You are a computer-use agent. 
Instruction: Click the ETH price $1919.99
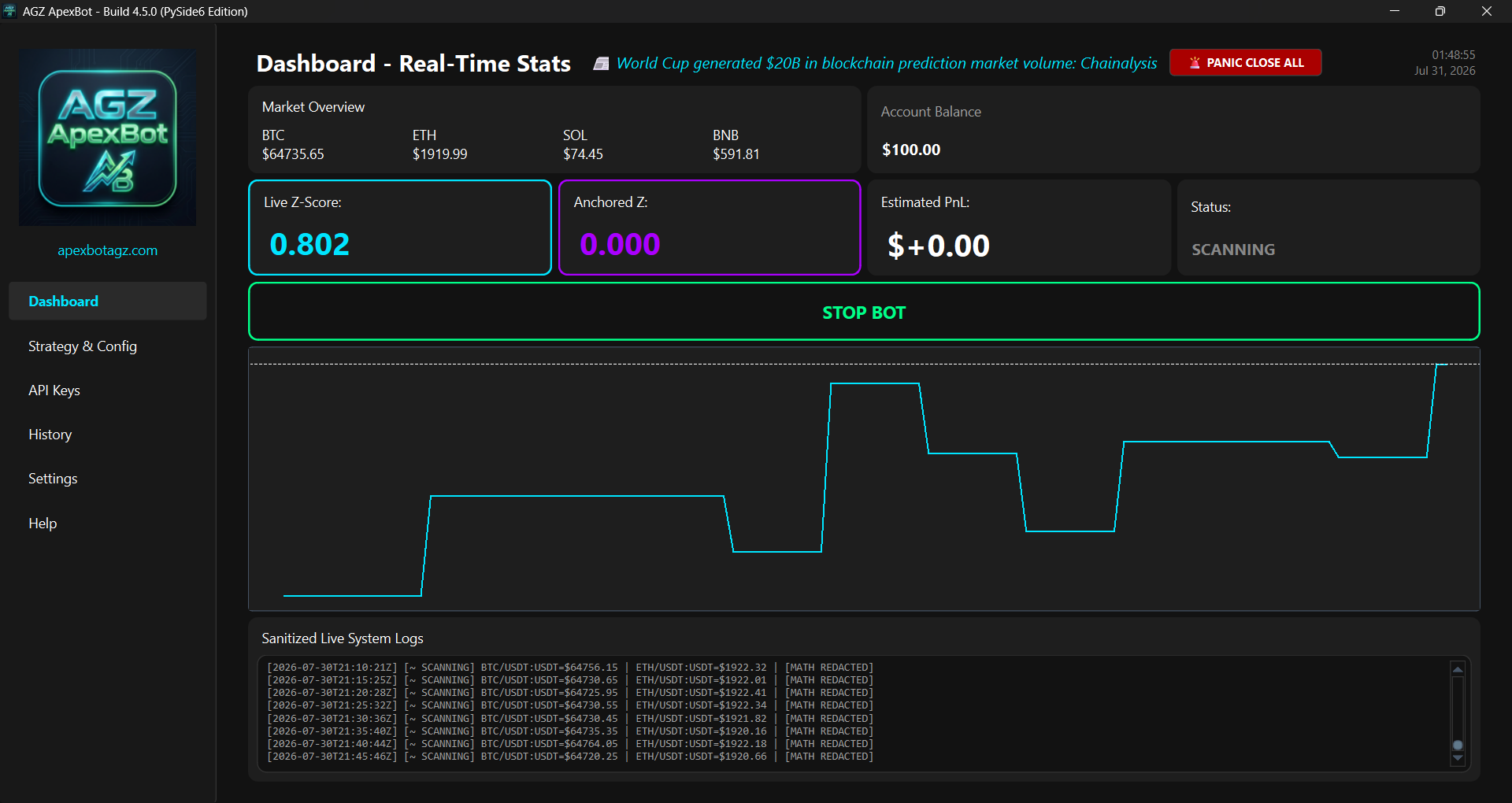440,154
